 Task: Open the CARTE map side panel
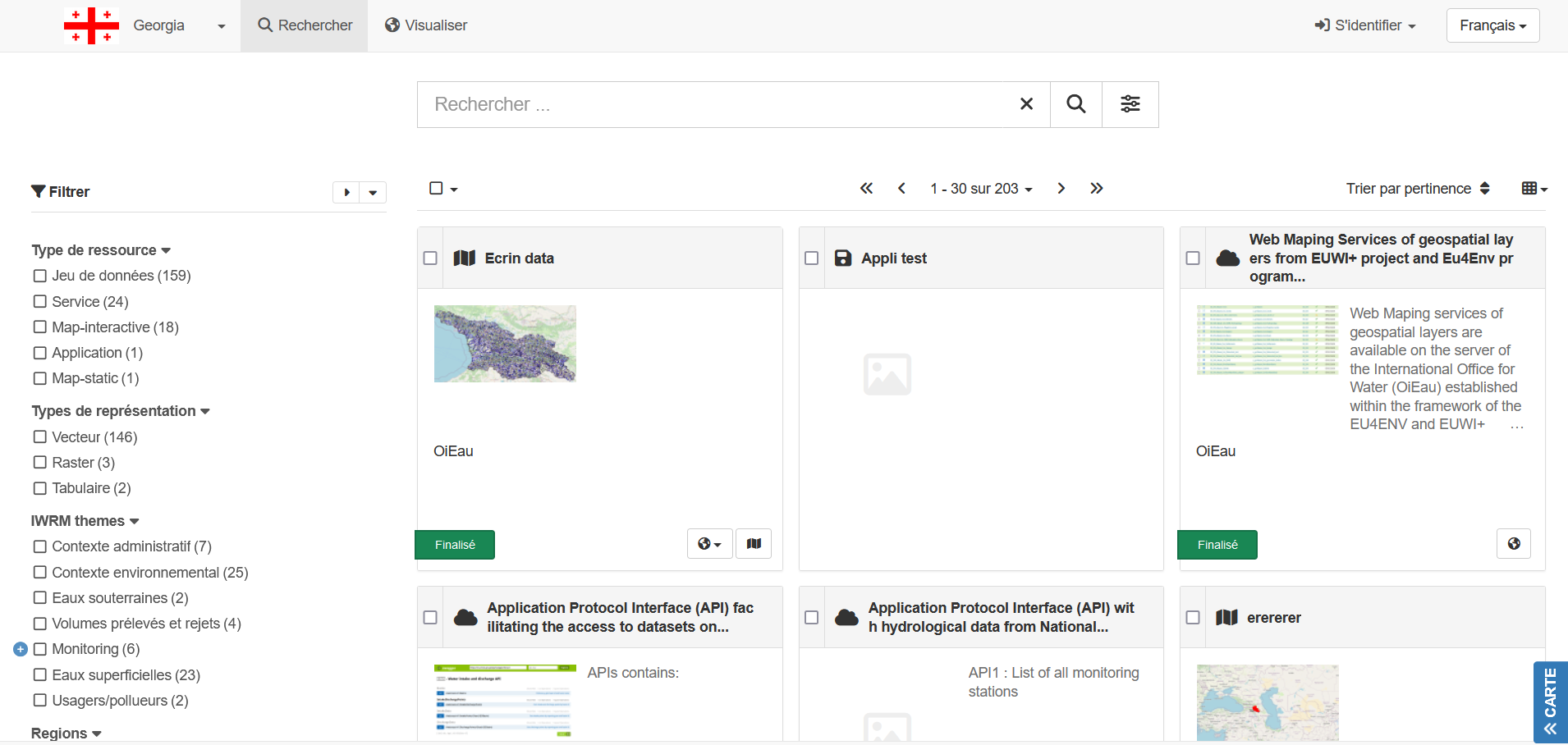(1550, 702)
